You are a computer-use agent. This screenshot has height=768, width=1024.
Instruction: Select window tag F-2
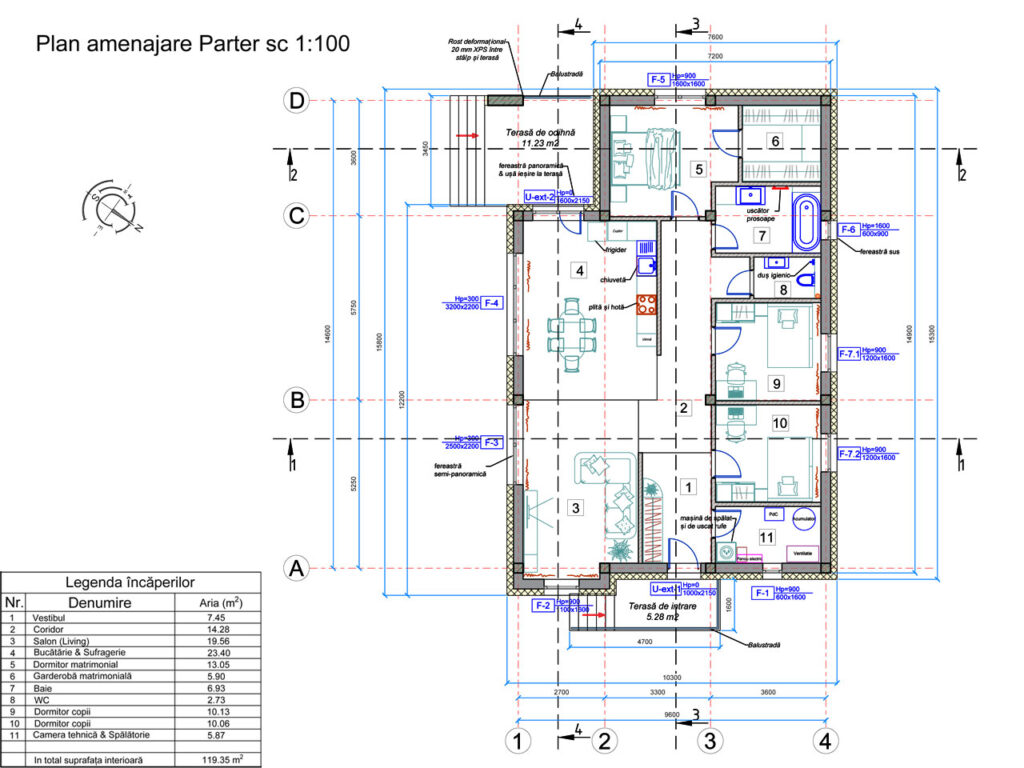[x=543, y=605]
